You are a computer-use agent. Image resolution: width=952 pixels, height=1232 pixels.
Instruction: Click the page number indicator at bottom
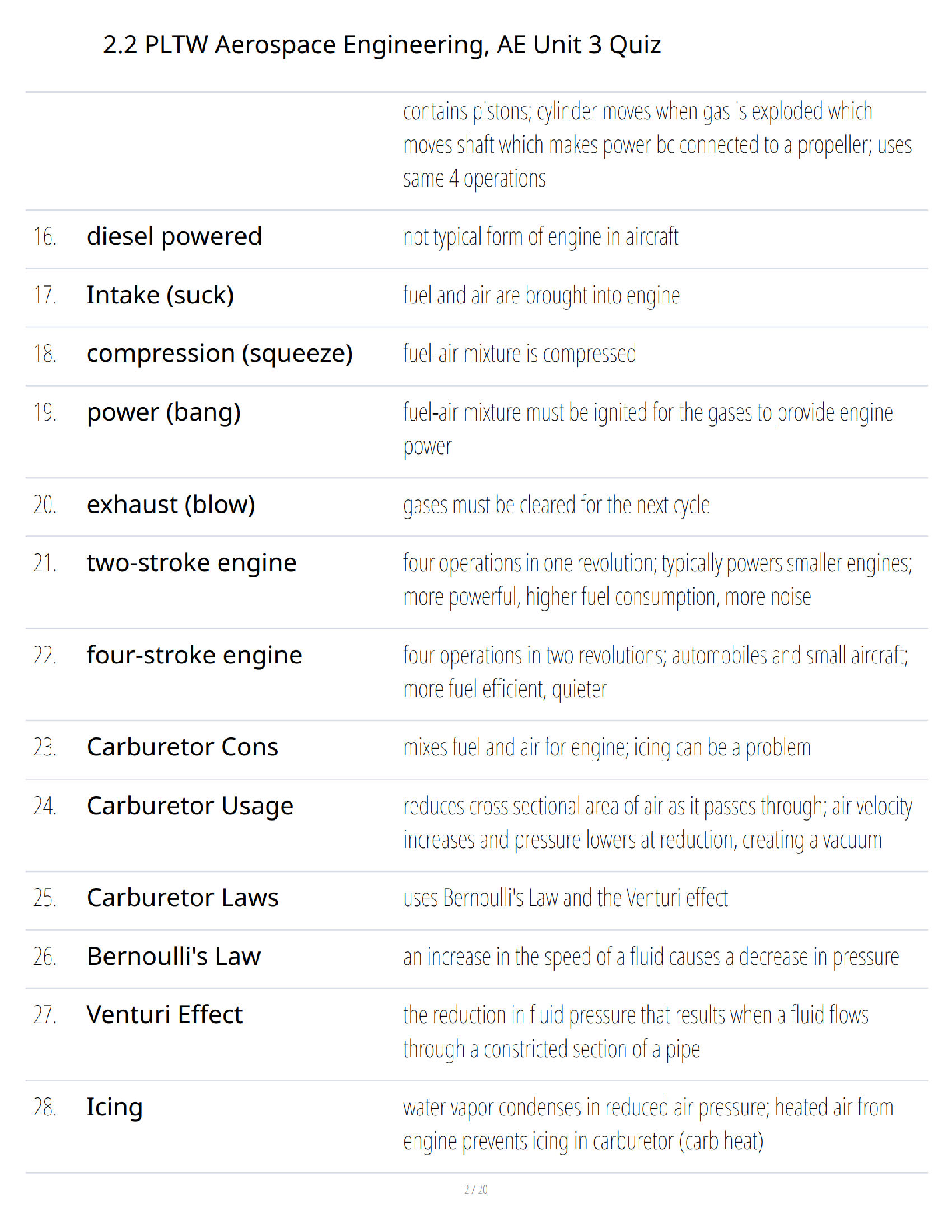pyautogui.click(x=476, y=1189)
